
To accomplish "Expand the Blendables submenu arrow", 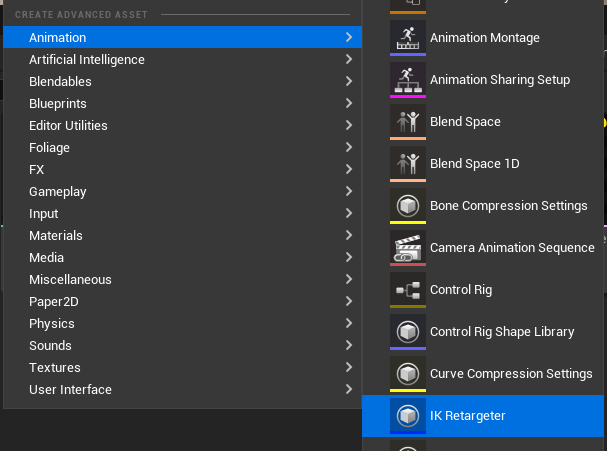I will [349, 81].
